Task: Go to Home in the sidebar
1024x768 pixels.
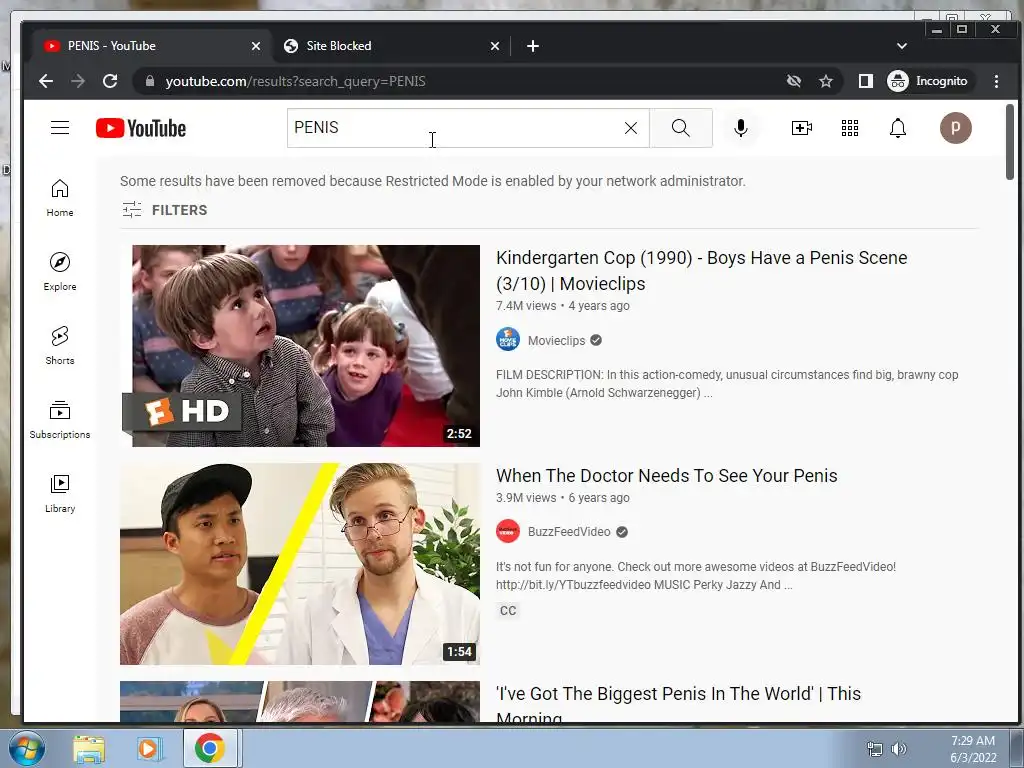Action: click(60, 198)
